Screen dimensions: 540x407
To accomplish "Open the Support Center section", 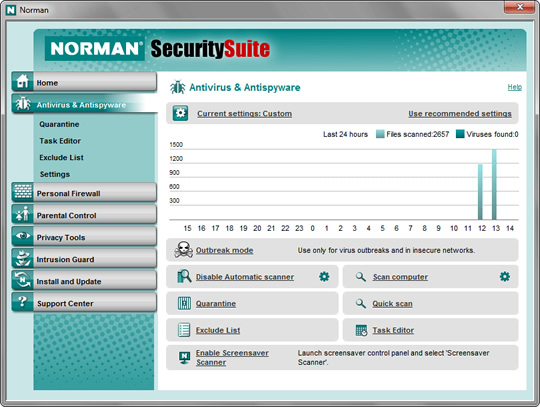I will 84,303.
